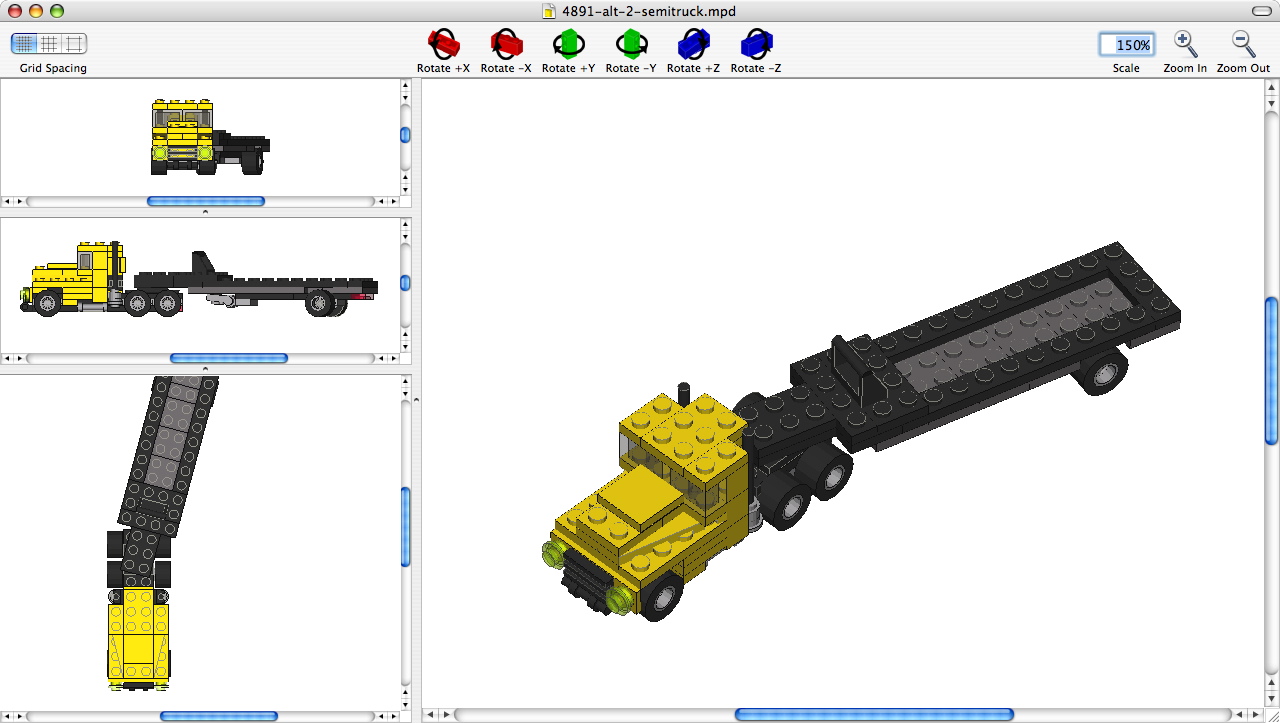Click the Rotate +Z toolbar icon

coord(693,42)
